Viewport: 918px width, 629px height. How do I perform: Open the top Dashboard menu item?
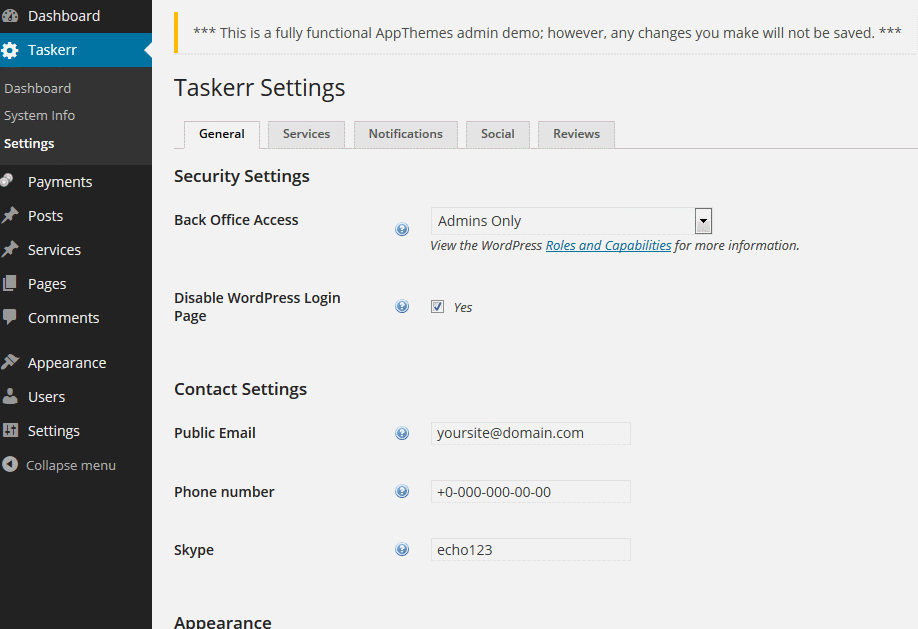pos(76,16)
